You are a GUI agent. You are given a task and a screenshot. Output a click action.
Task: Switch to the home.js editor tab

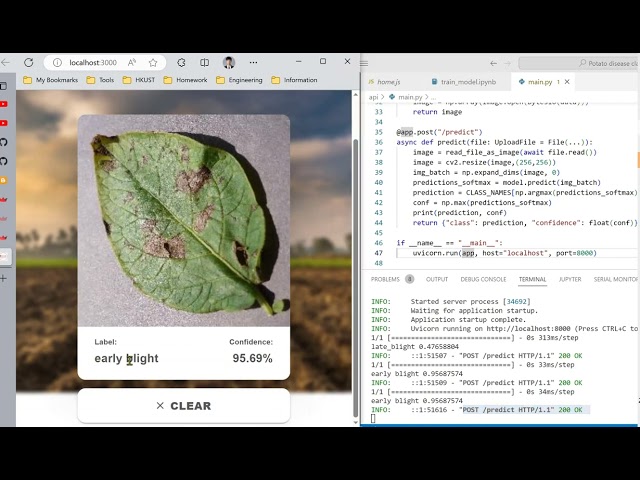(384, 82)
